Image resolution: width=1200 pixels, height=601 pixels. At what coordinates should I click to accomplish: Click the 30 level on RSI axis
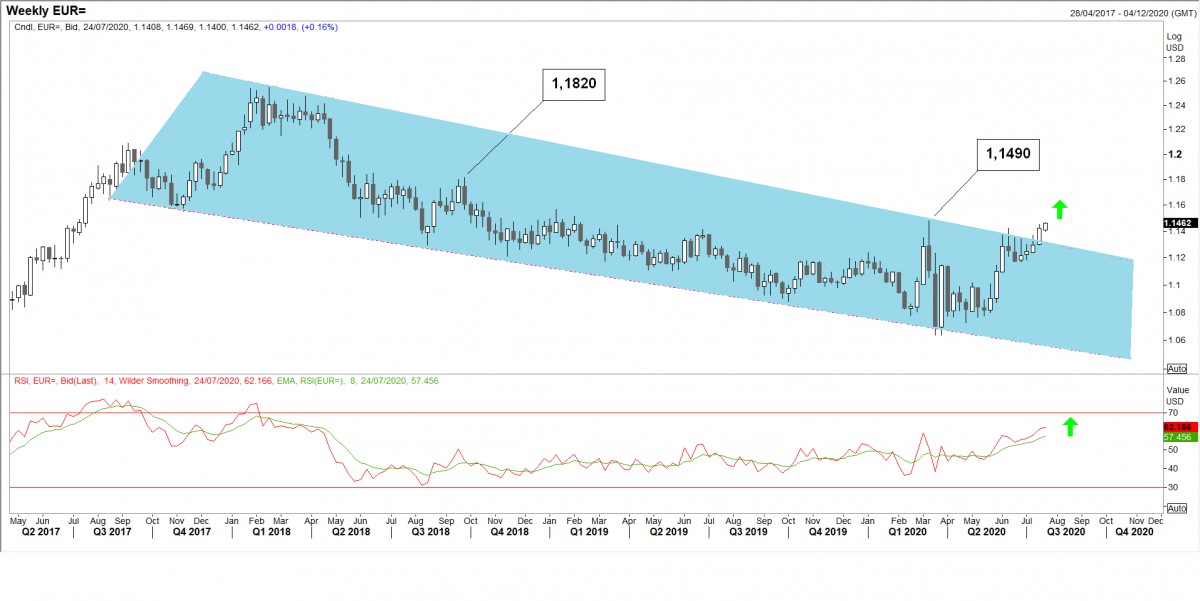click(x=1171, y=487)
